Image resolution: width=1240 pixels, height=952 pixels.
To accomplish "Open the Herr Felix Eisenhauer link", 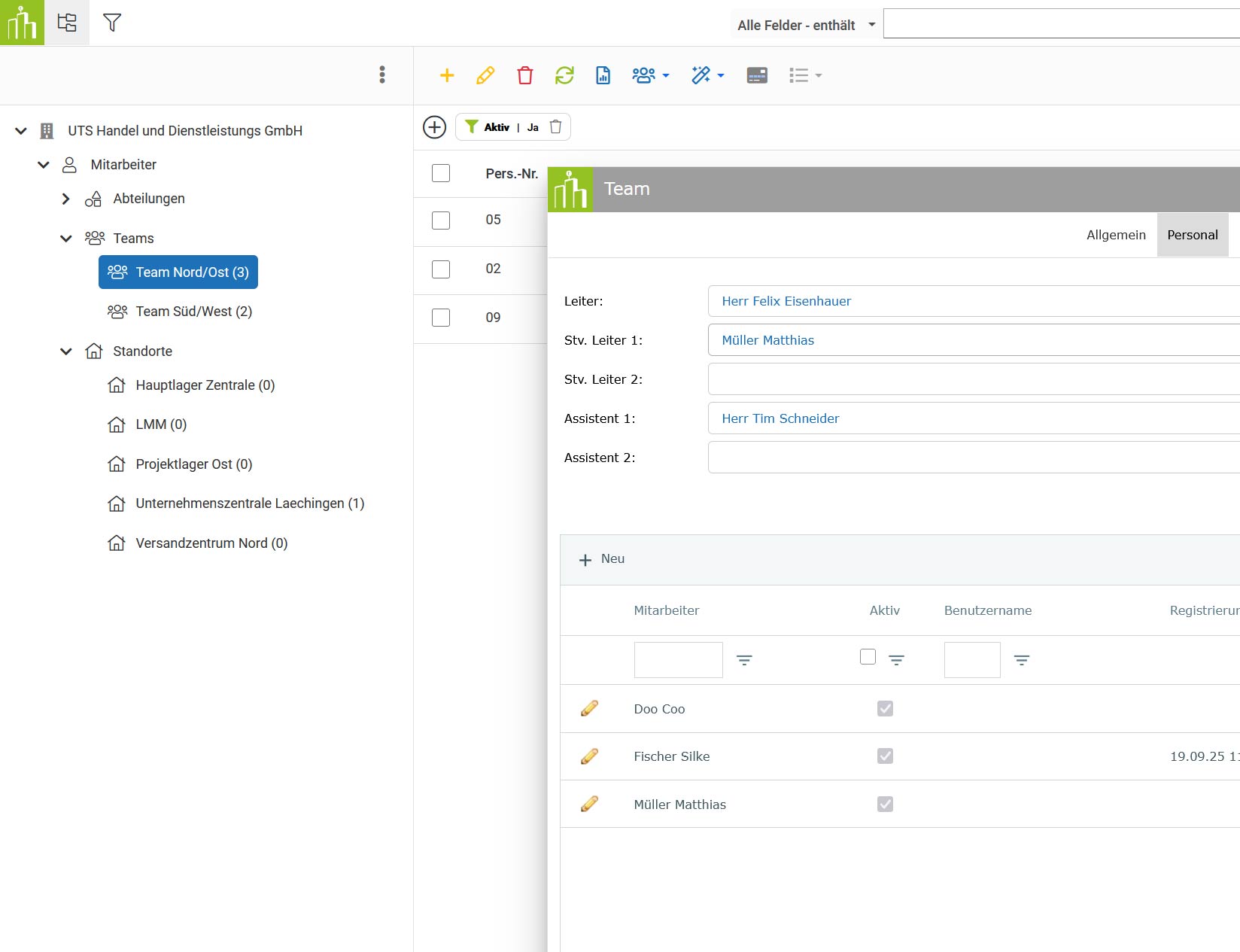I will tap(786, 301).
